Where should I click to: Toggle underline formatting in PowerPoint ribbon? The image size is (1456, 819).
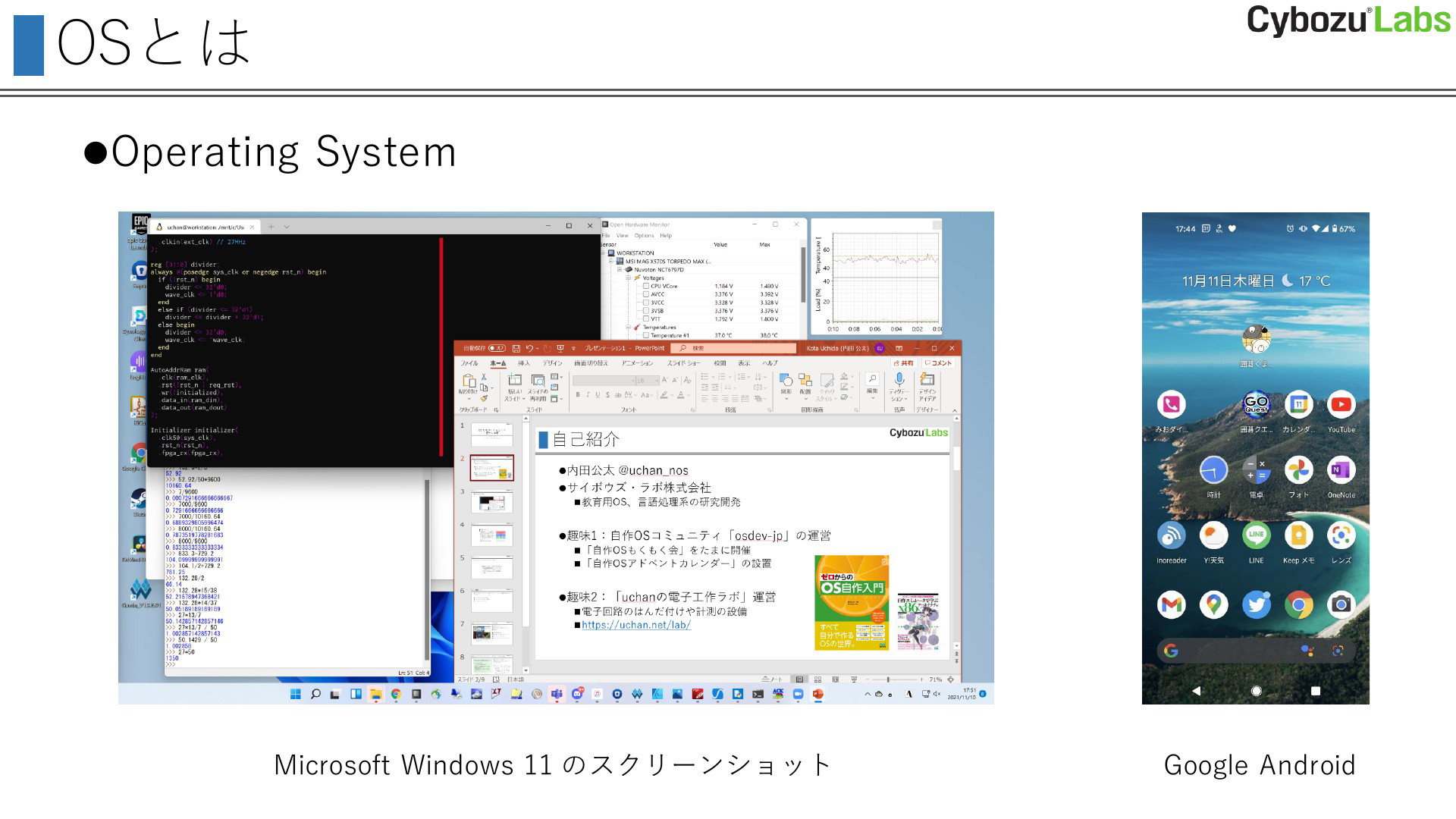(598, 395)
